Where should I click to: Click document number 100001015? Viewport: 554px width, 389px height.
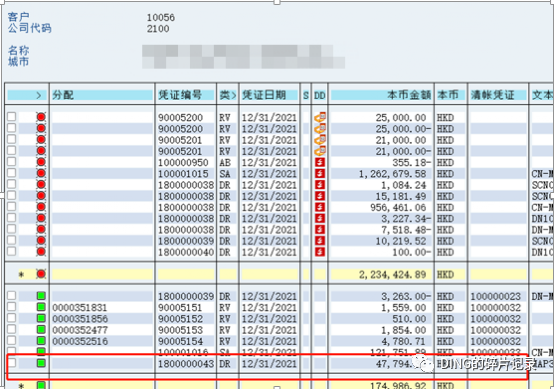coord(183,174)
